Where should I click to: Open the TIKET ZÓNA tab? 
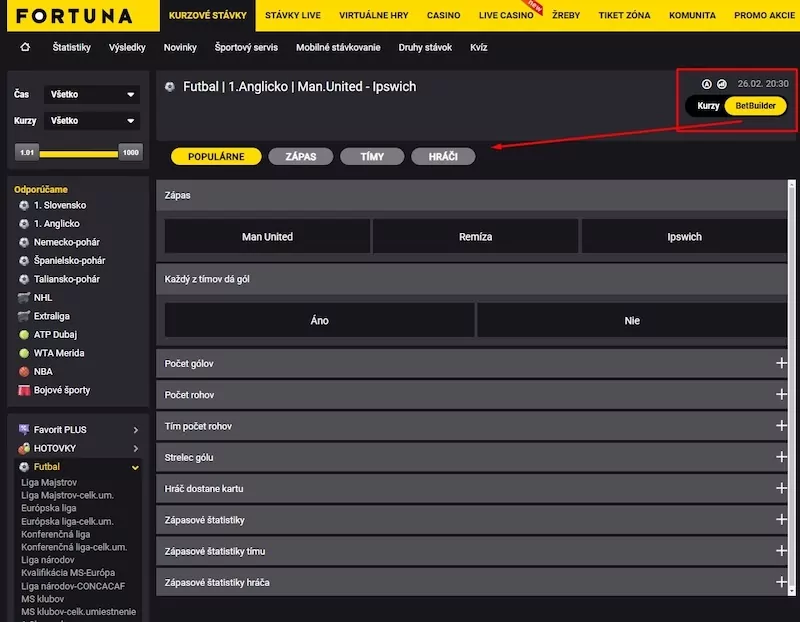(x=624, y=15)
